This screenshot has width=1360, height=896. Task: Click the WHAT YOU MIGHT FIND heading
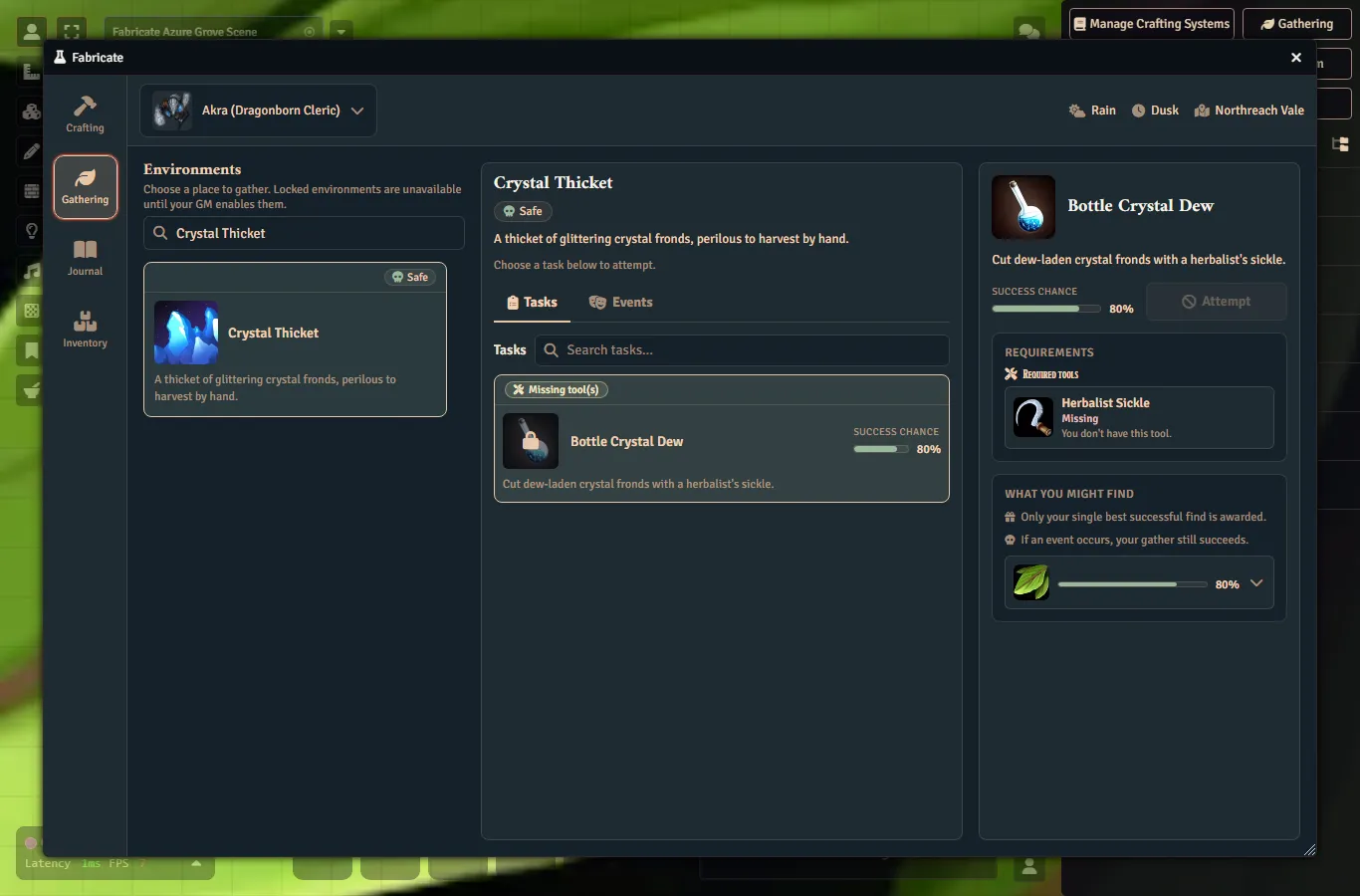click(x=1069, y=494)
